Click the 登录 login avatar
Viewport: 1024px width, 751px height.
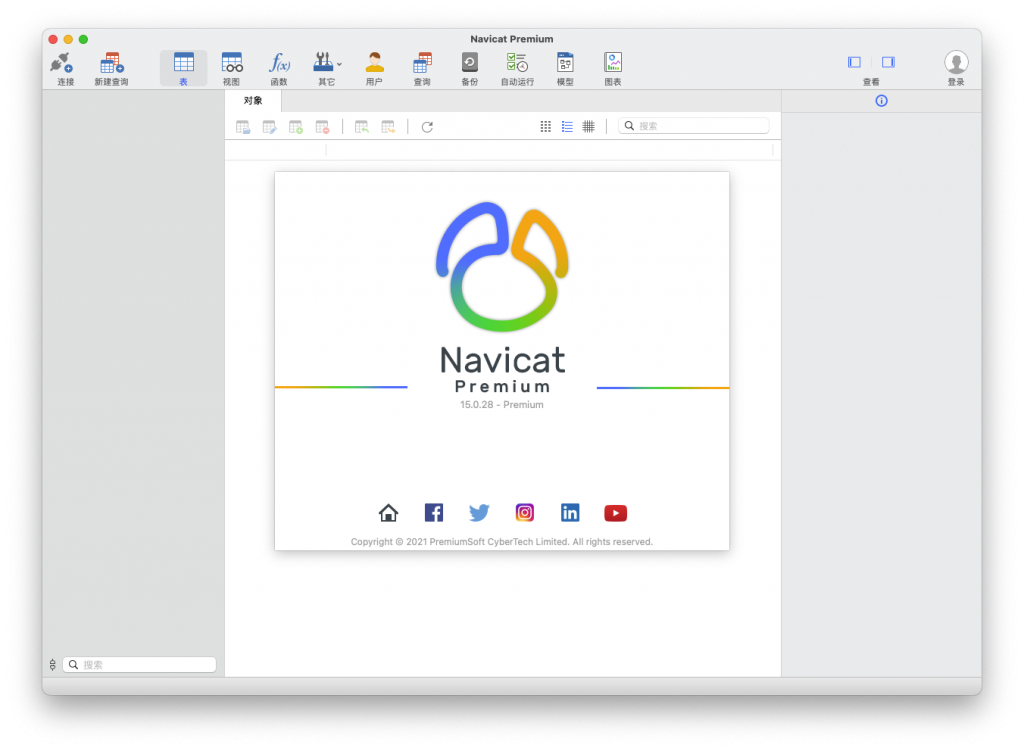click(956, 63)
